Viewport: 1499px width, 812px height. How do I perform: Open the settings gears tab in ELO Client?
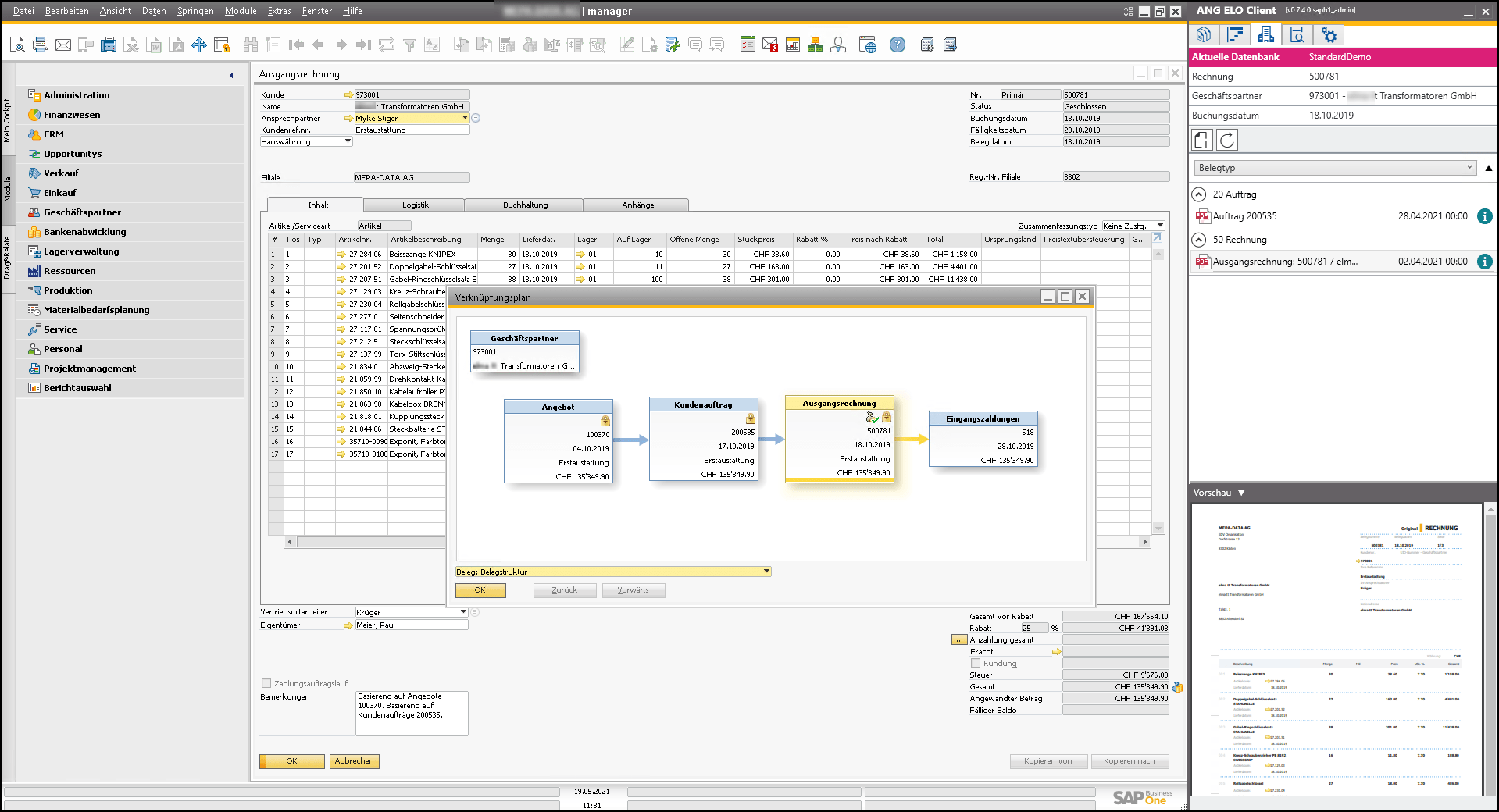1328,35
